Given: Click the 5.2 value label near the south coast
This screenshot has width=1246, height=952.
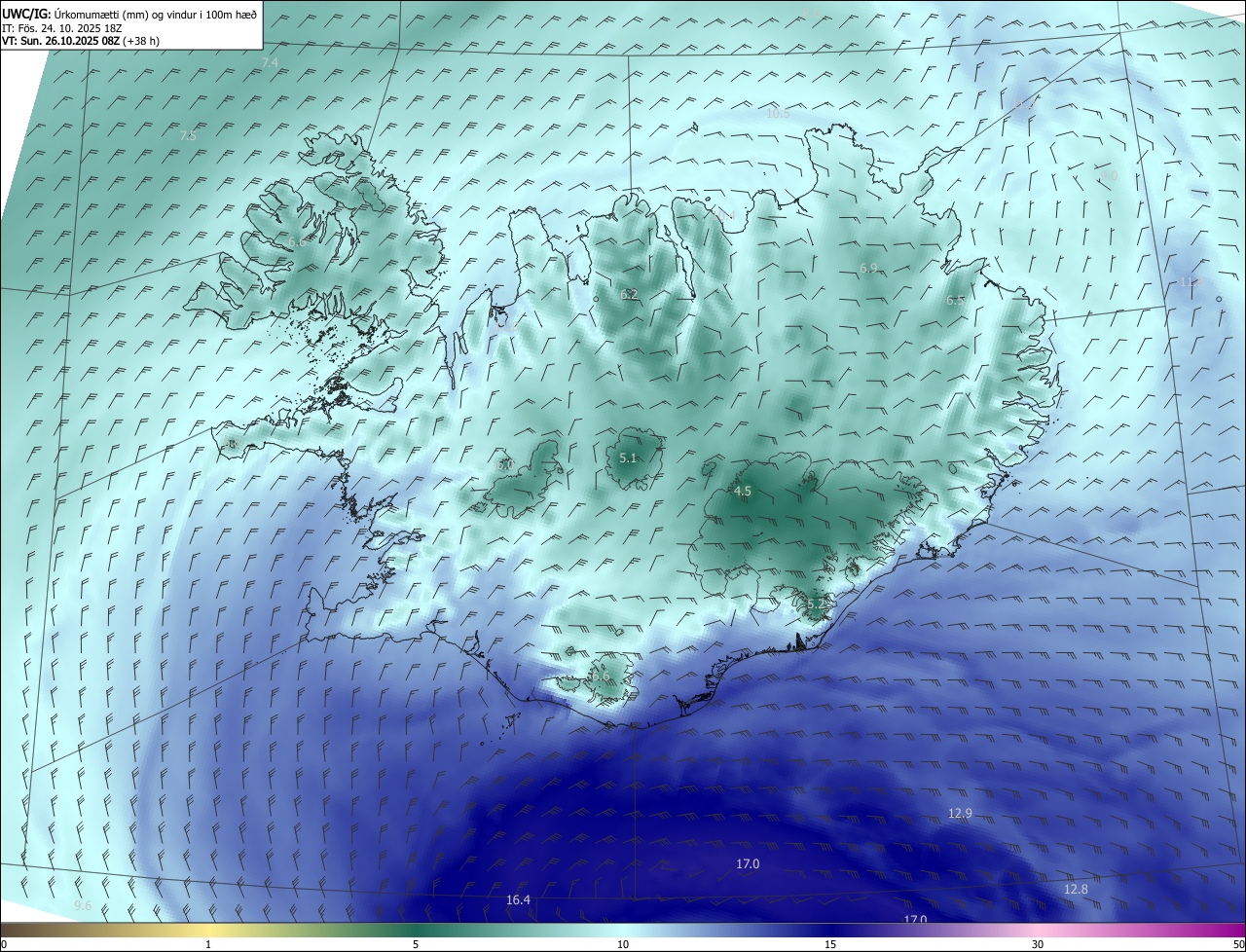Looking at the screenshot, I should click(816, 604).
